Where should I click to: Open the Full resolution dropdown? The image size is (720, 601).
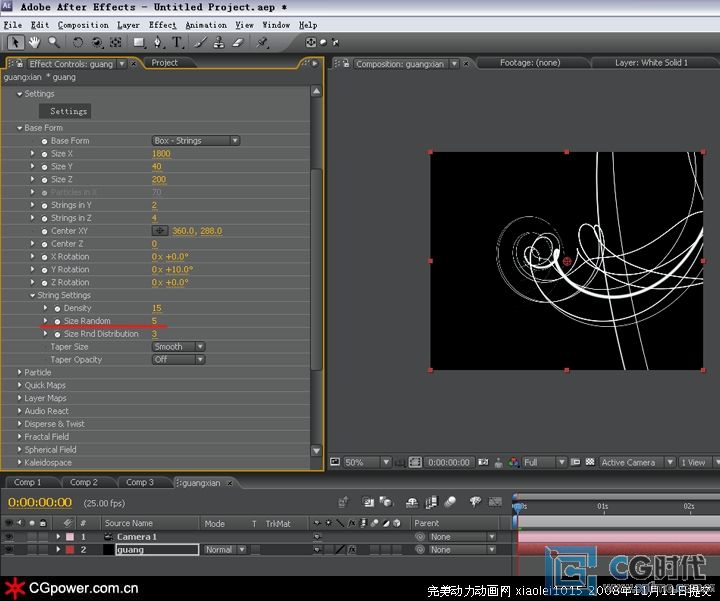tap(544, 462)
